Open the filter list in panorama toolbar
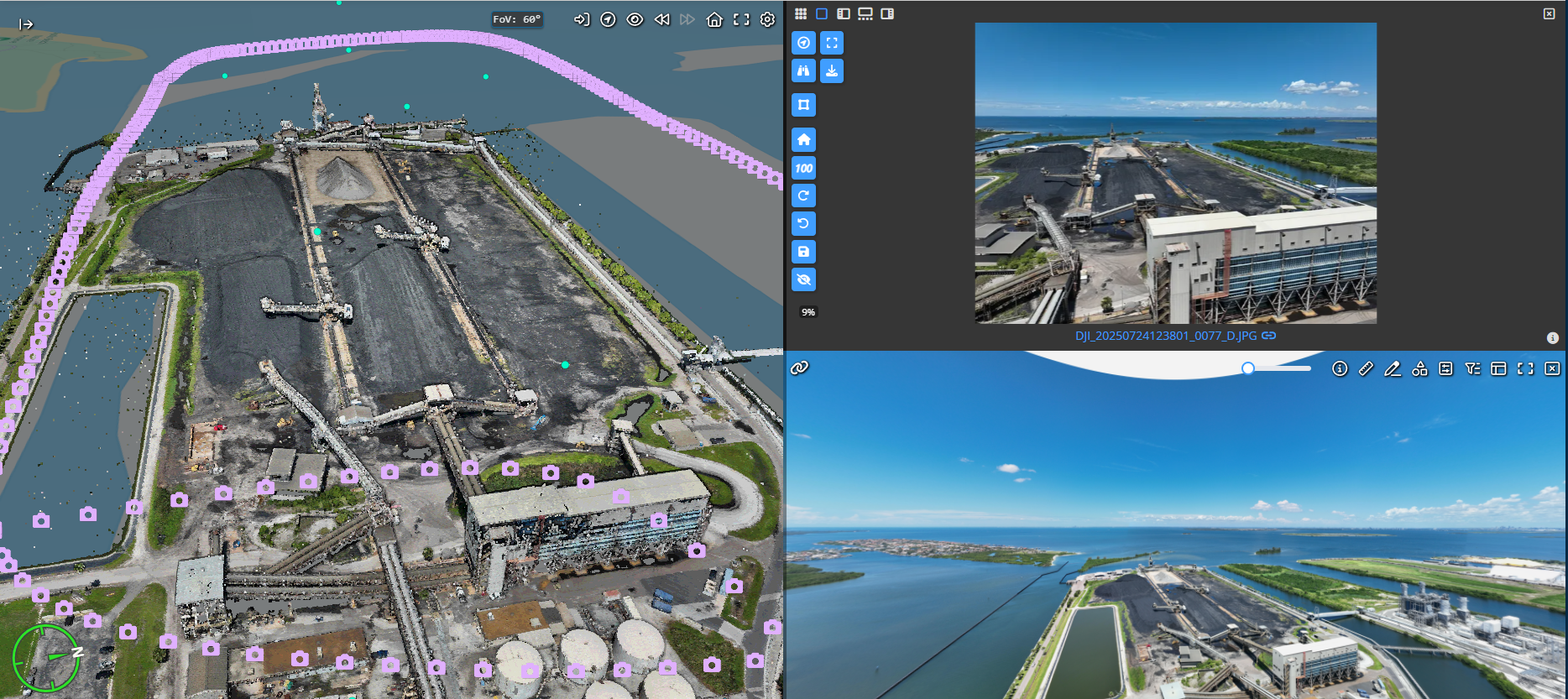1568x699 pixels. 1472,368
